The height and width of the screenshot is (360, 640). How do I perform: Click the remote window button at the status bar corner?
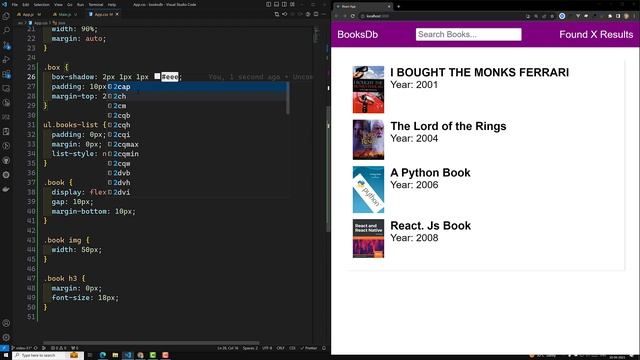tap(4, 348)
